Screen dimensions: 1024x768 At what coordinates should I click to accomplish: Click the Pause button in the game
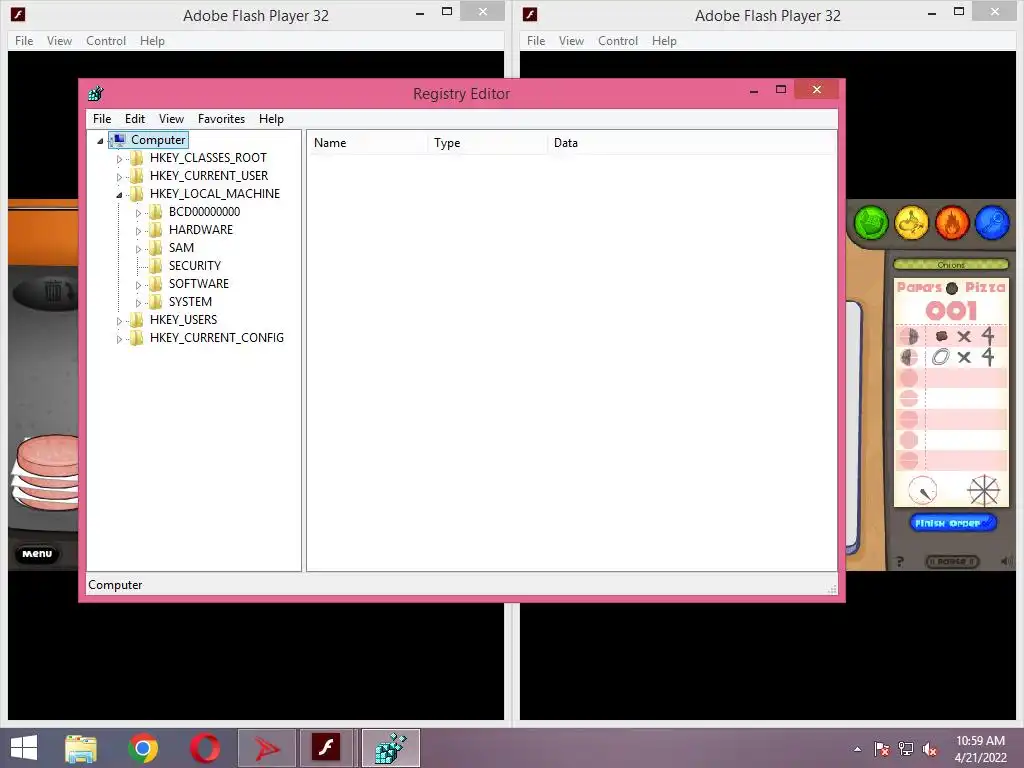[x=952, y=562]
